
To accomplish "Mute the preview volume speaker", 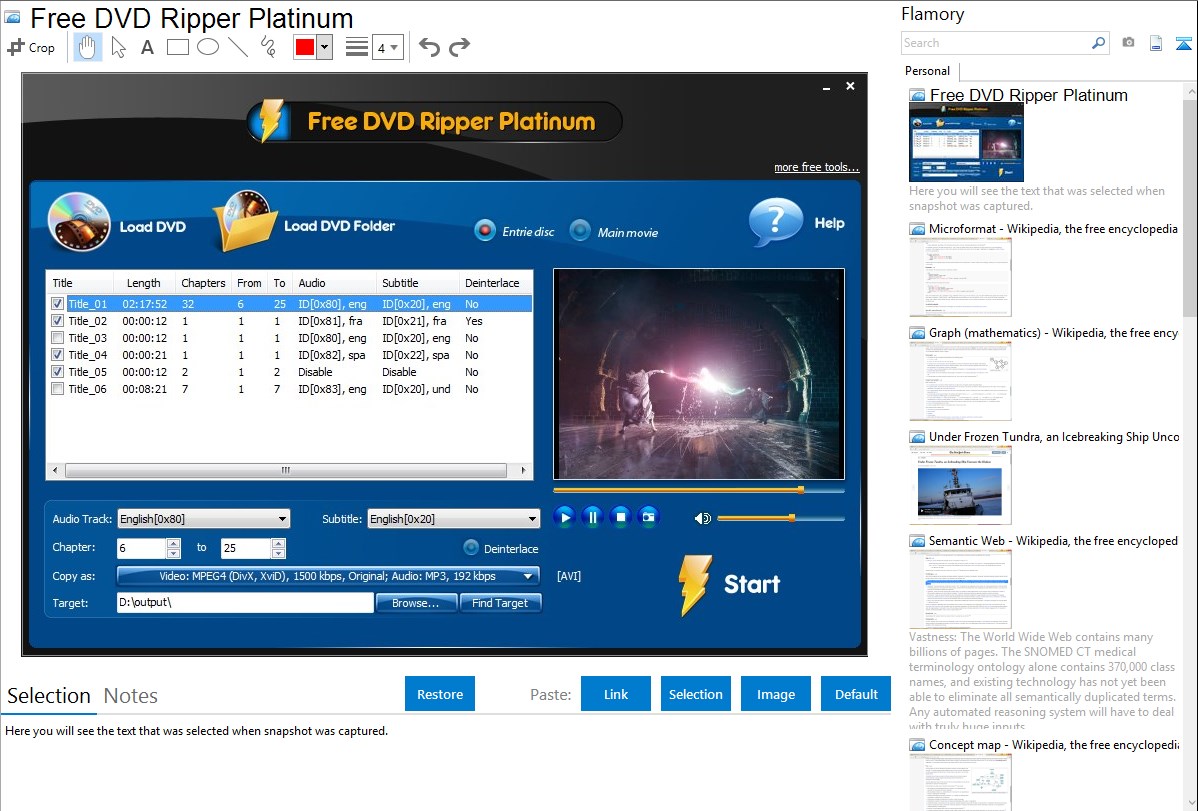I will coord(702,518).
